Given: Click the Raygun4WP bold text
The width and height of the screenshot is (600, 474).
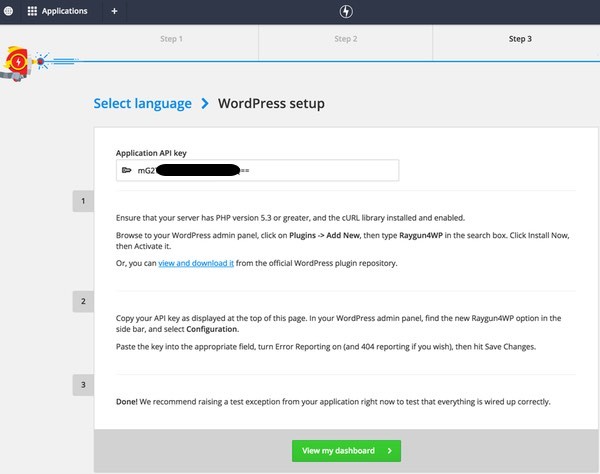Looking at the screenshot, I should pos(421,235).
